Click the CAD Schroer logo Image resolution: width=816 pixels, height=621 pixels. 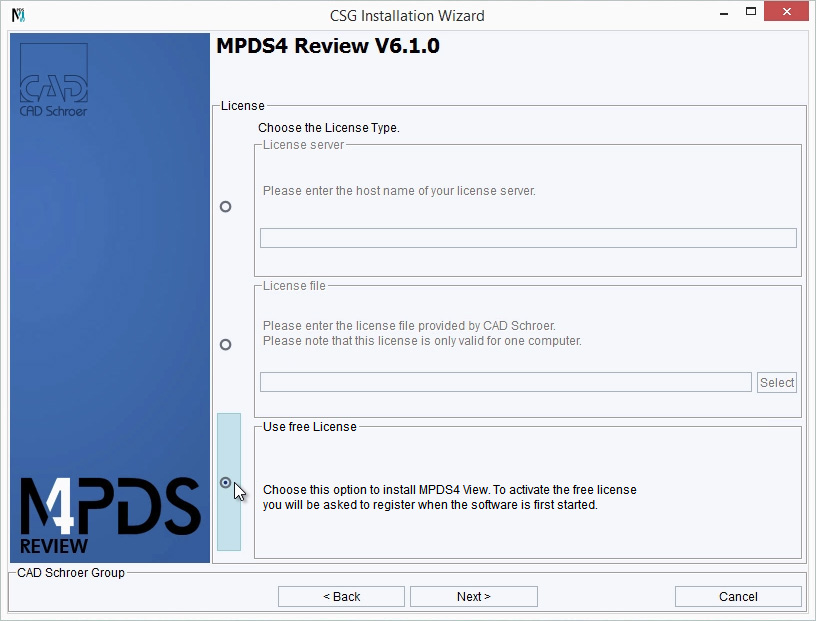click(54, 80)
